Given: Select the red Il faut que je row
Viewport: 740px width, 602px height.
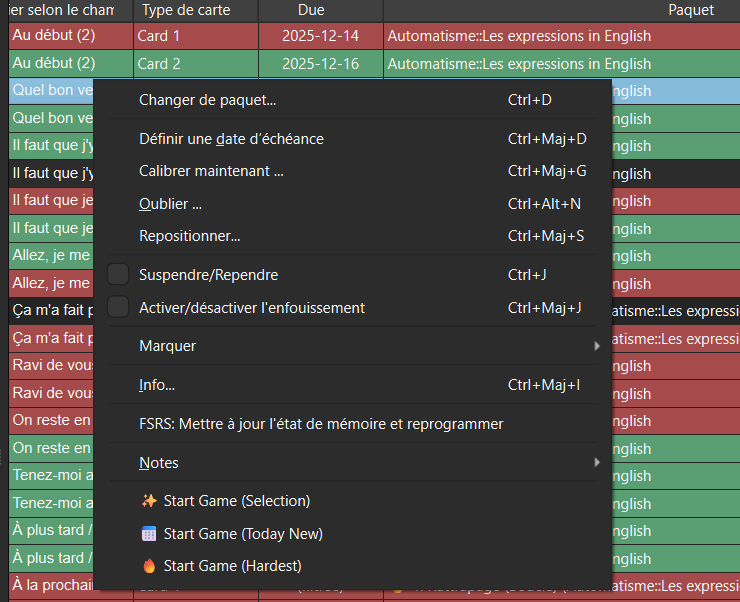Looking at the screenshot, I should point(51,201).
